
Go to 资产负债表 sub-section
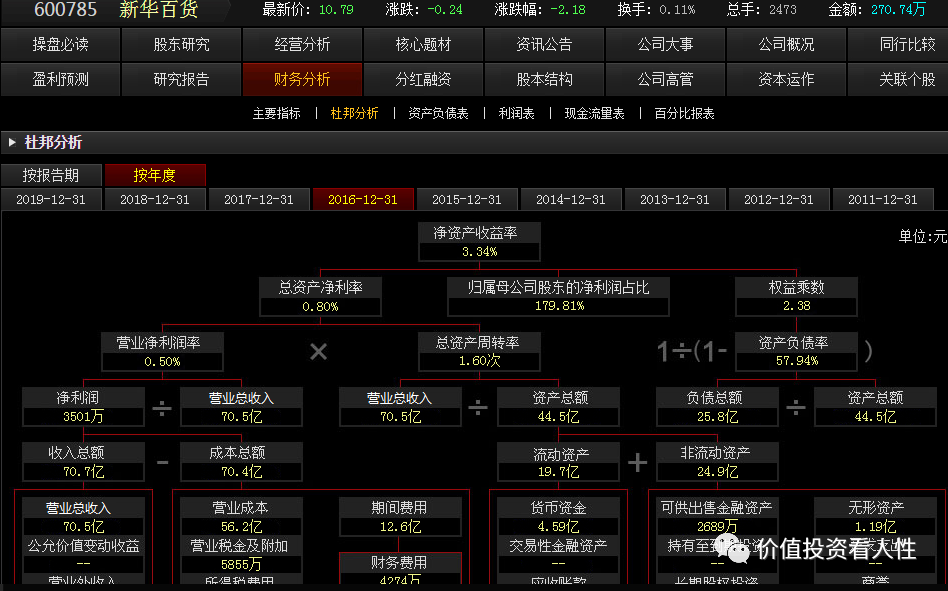[x=438, y=114]
